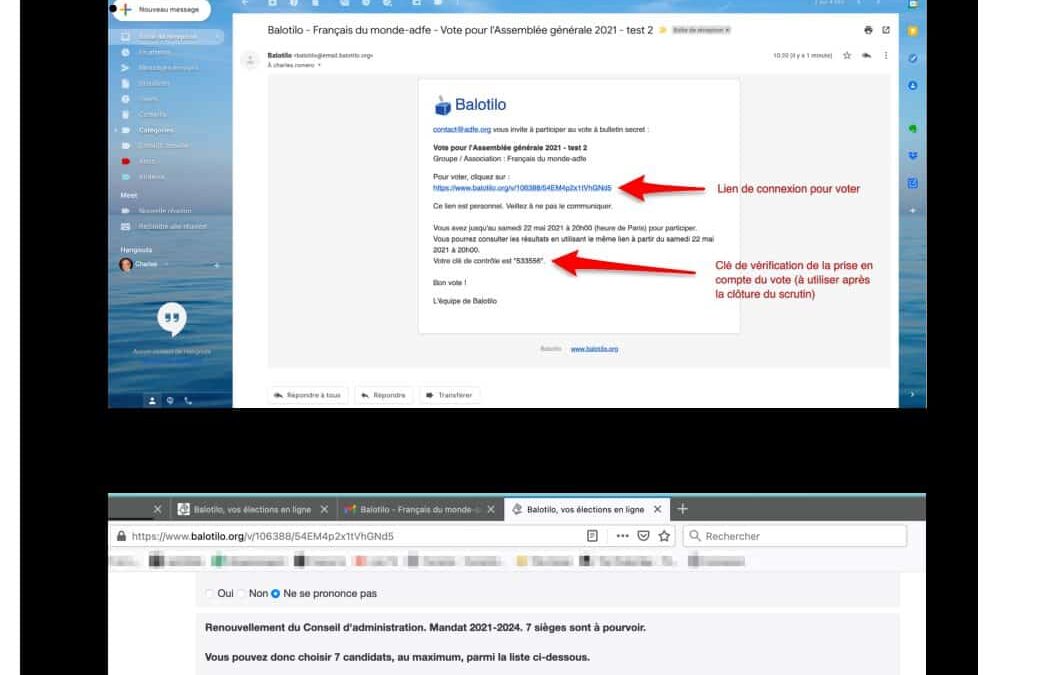Open the balotilo.org voting link in email
The width and height of the screenshot is (1058, 675).
[521, 187]
